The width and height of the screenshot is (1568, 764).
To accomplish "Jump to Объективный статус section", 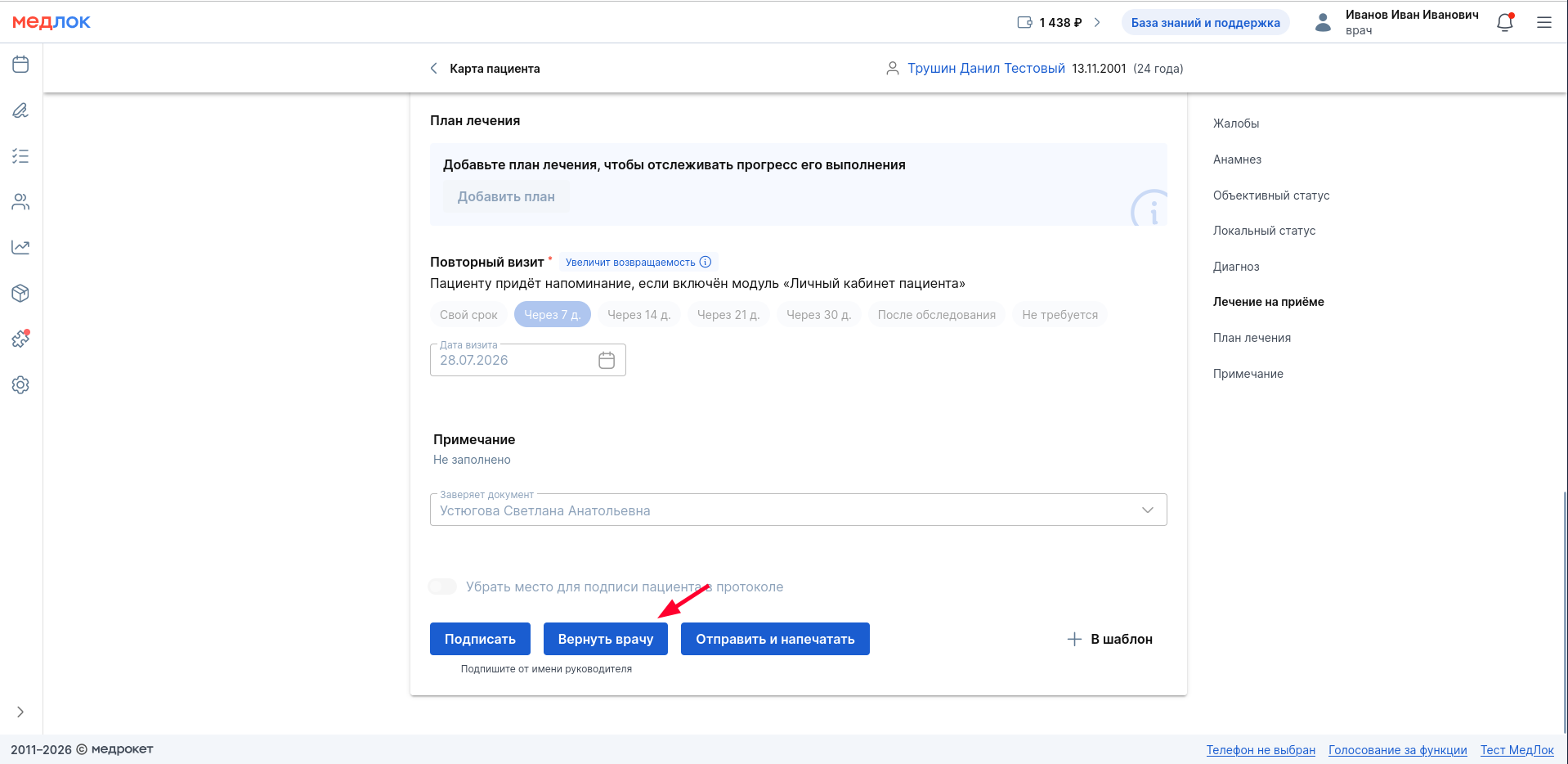I will [x=1271, y=195].
